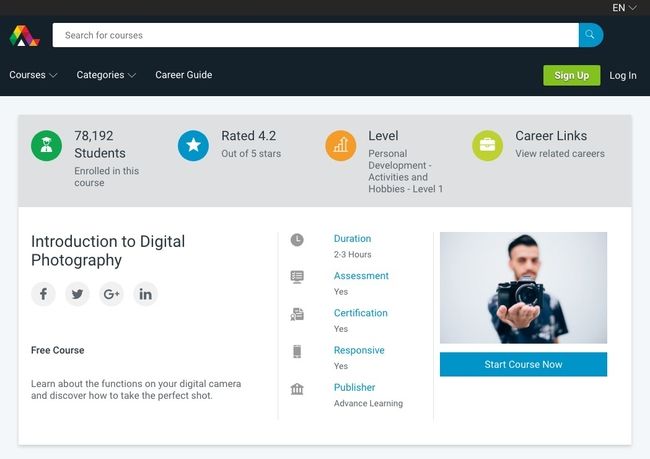Expand the Categories dropdown menu
The height and width of the screenshot is (459, 650).
(x=106, y=75)
